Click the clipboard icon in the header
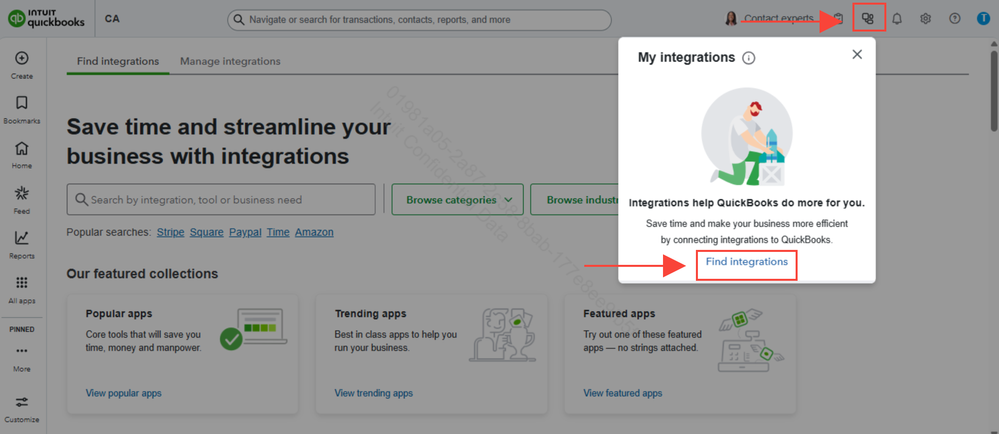 [838, 18]
